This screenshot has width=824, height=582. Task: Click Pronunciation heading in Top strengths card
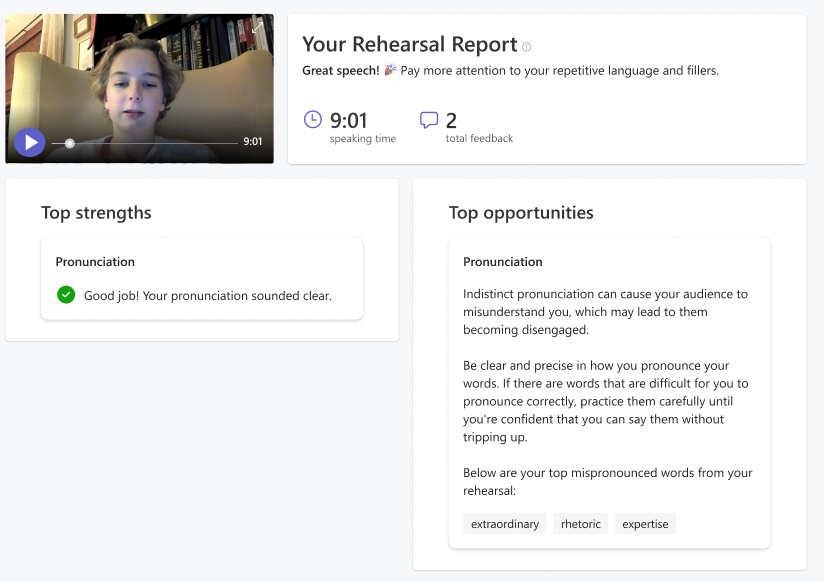(95, 262)
